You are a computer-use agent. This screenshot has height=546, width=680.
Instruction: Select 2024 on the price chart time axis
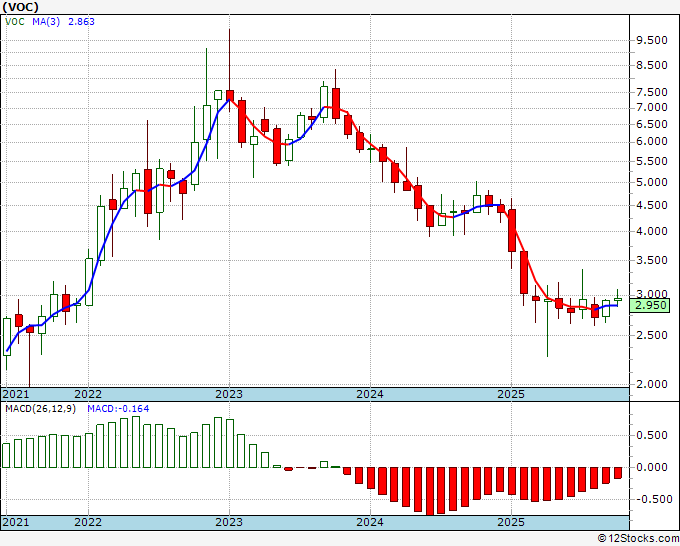coord(370,394)
